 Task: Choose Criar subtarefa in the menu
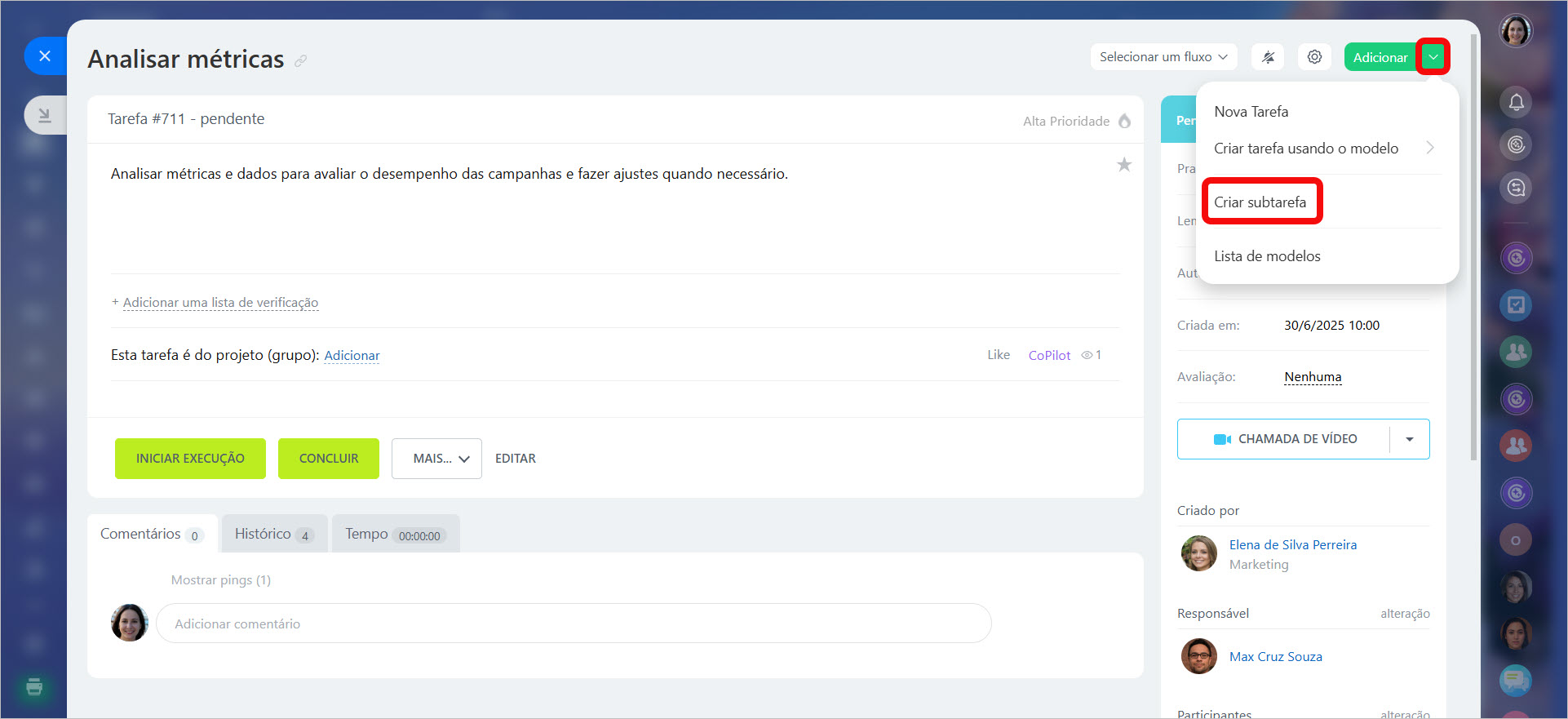coord(1260,202)
